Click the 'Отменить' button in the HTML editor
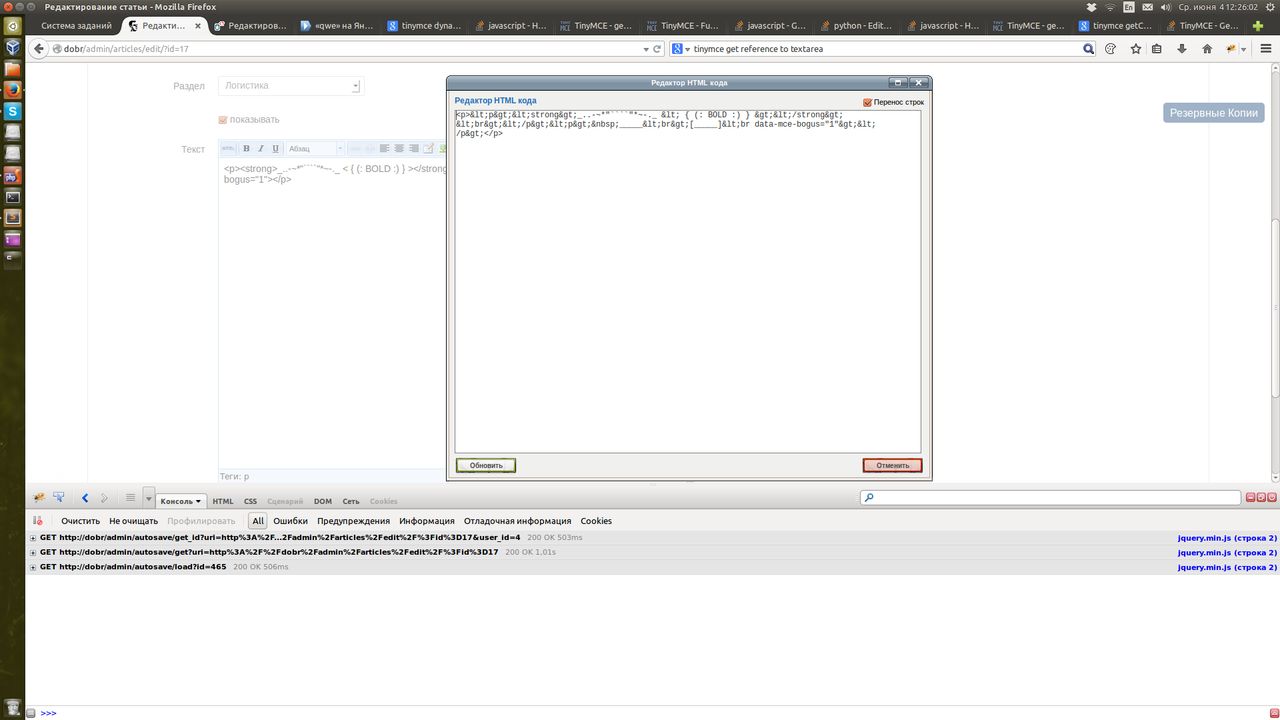The image size is (1280, 720). coord(892,465)
